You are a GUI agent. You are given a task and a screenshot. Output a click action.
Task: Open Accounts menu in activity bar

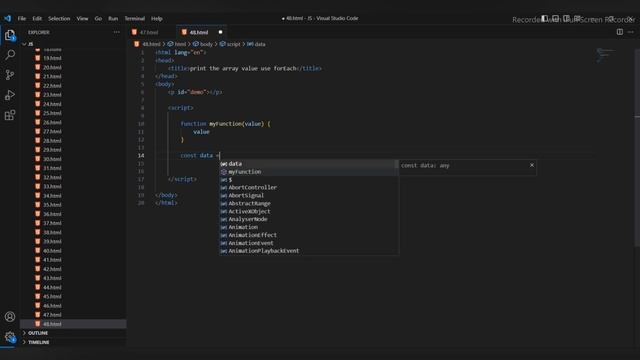(x=10, y=316)
